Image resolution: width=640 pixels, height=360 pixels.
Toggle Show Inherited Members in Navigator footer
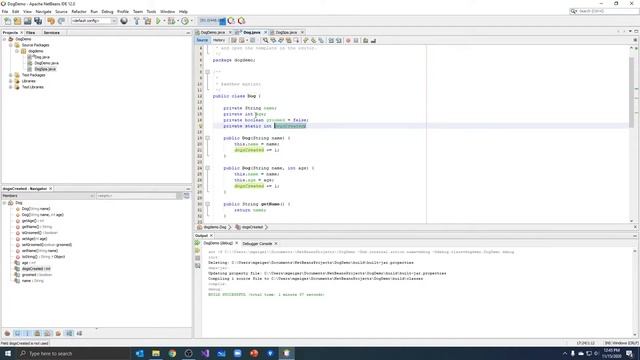pos(7,333)
